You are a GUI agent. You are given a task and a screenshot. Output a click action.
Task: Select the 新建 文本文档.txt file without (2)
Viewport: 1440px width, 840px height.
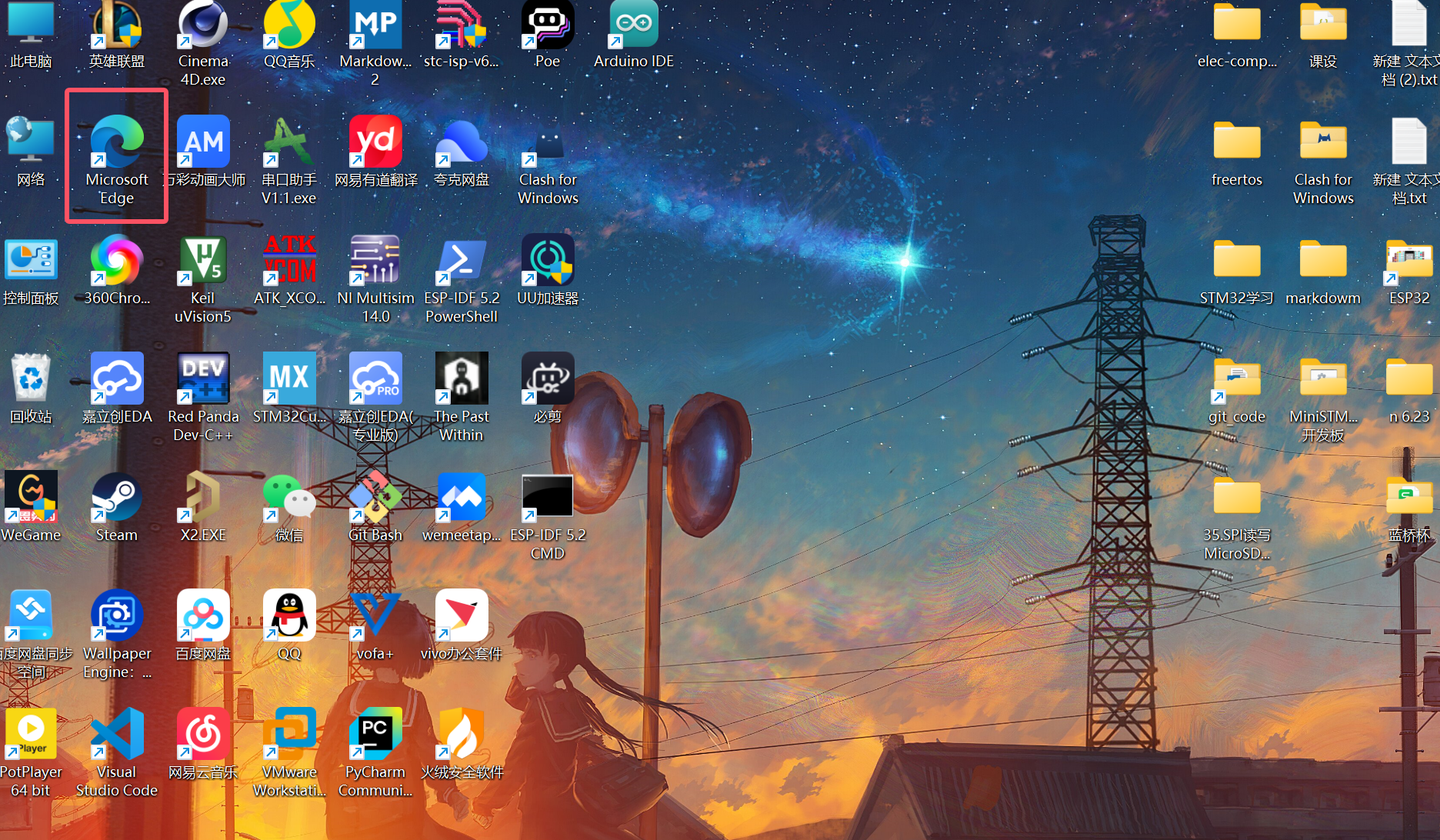click(1410, 141)
